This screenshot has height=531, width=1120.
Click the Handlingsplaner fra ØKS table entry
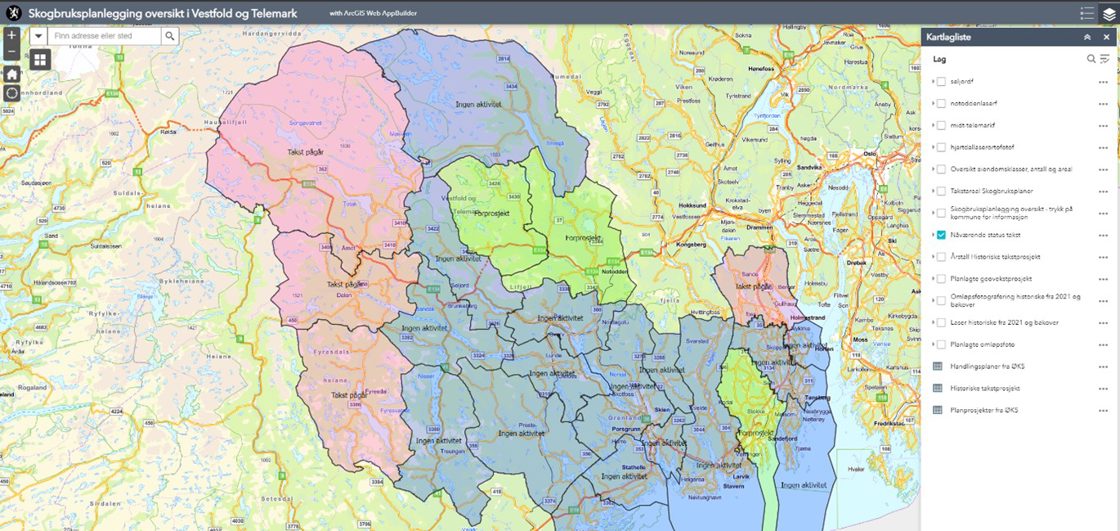pos(985,366)
